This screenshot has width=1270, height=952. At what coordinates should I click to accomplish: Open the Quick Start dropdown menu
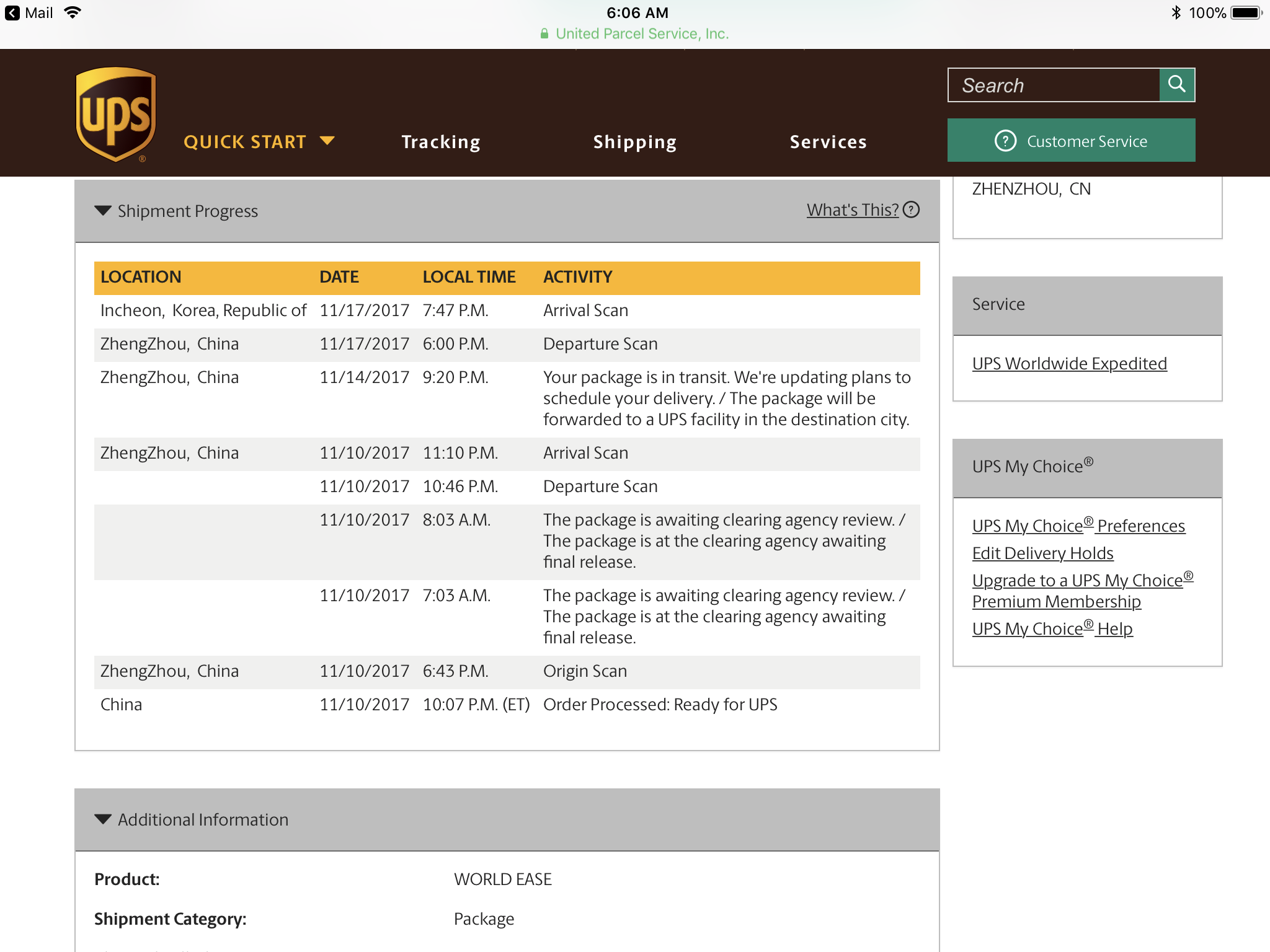(259, 142)
